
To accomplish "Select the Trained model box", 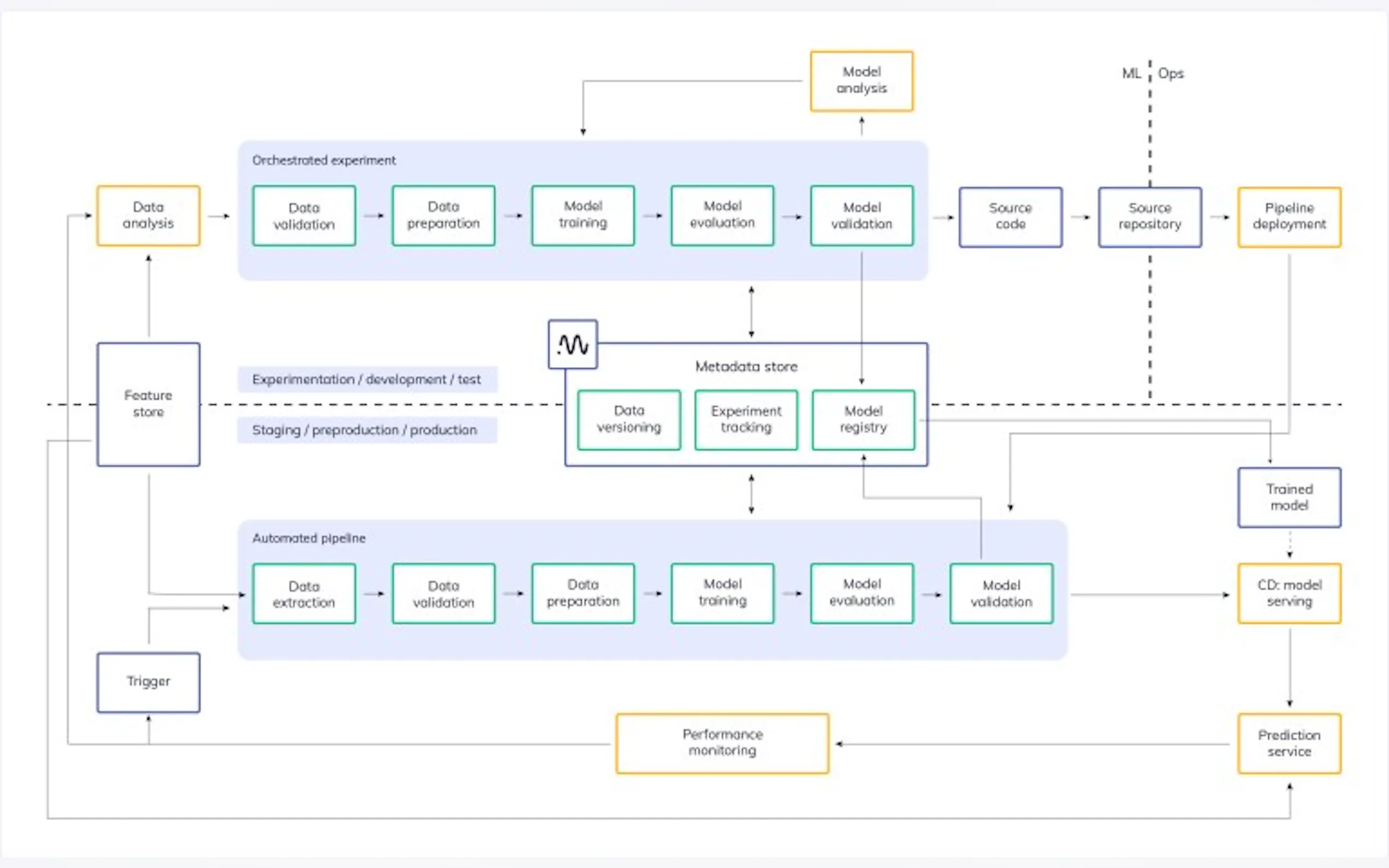I will pyautogui.click(x=1289, y=498).
